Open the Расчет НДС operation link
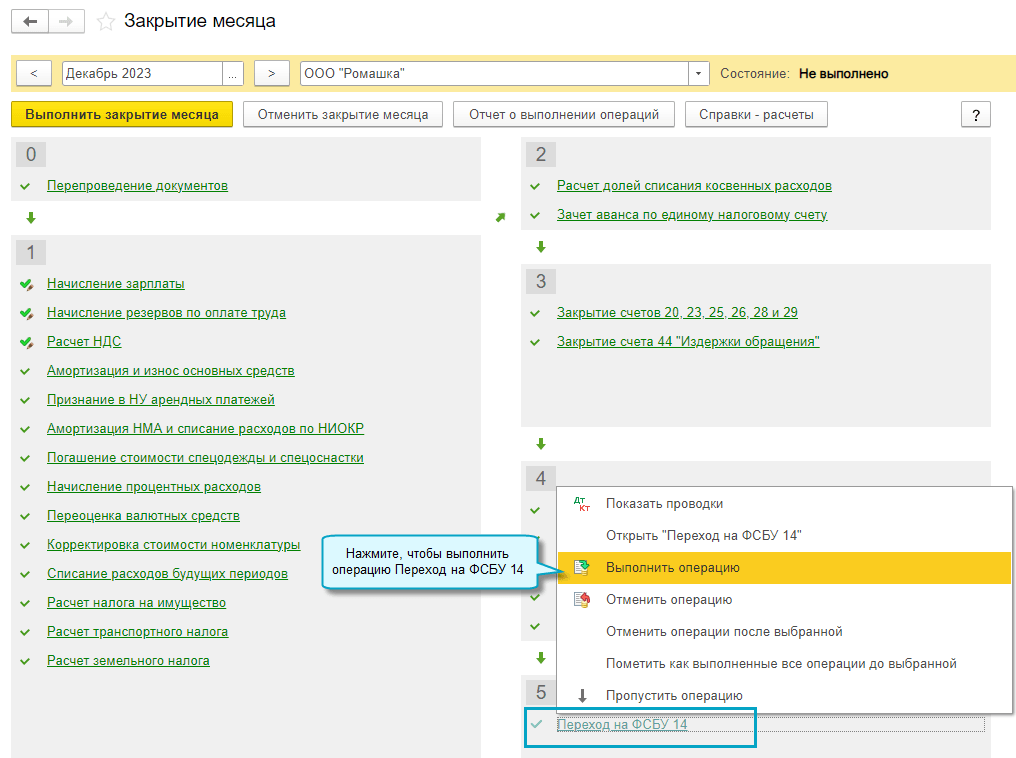The image size is (1016, 758). pyautogui.click(x=84, y=342)
